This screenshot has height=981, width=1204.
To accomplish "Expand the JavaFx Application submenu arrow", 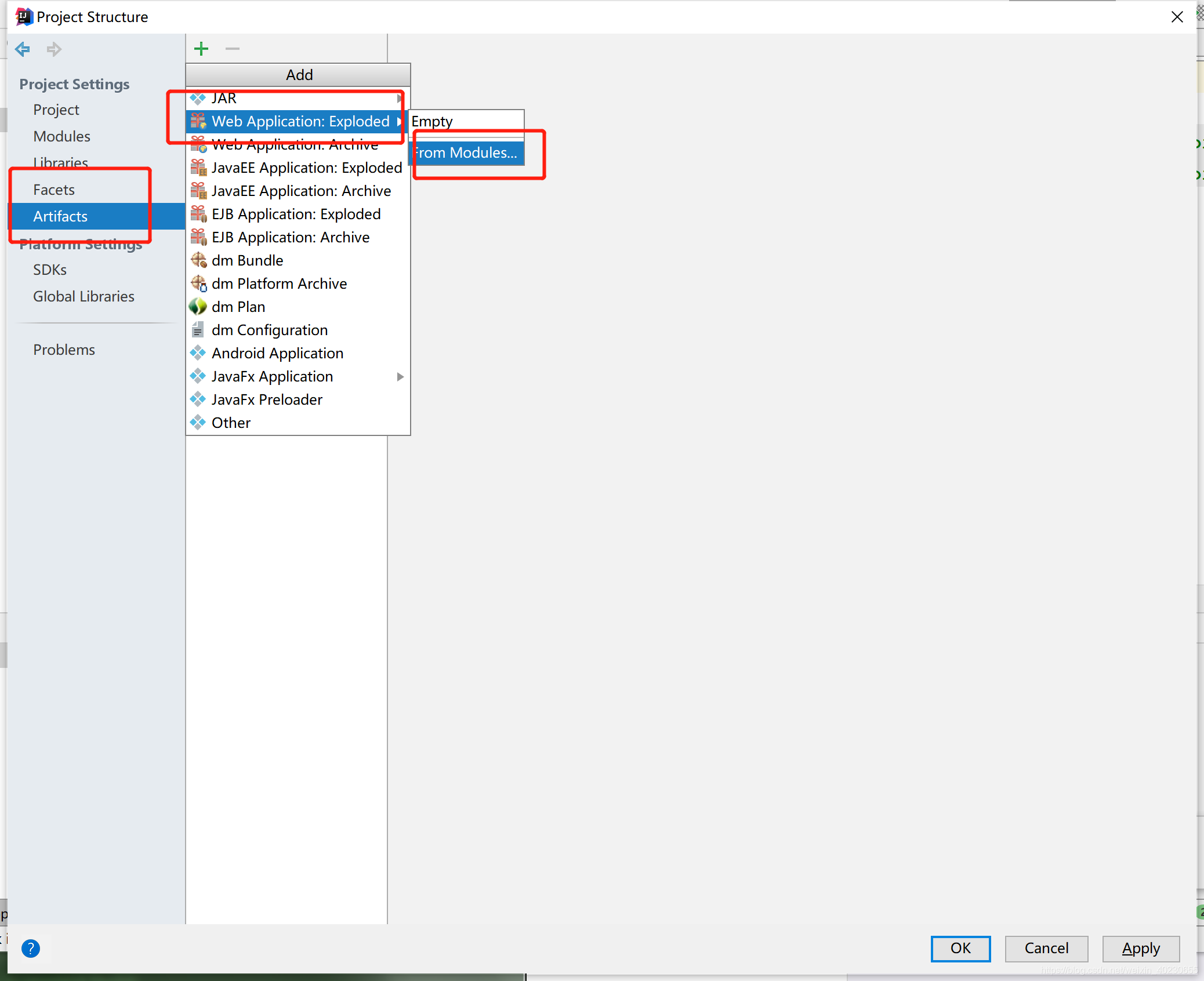I will point(400,377).
